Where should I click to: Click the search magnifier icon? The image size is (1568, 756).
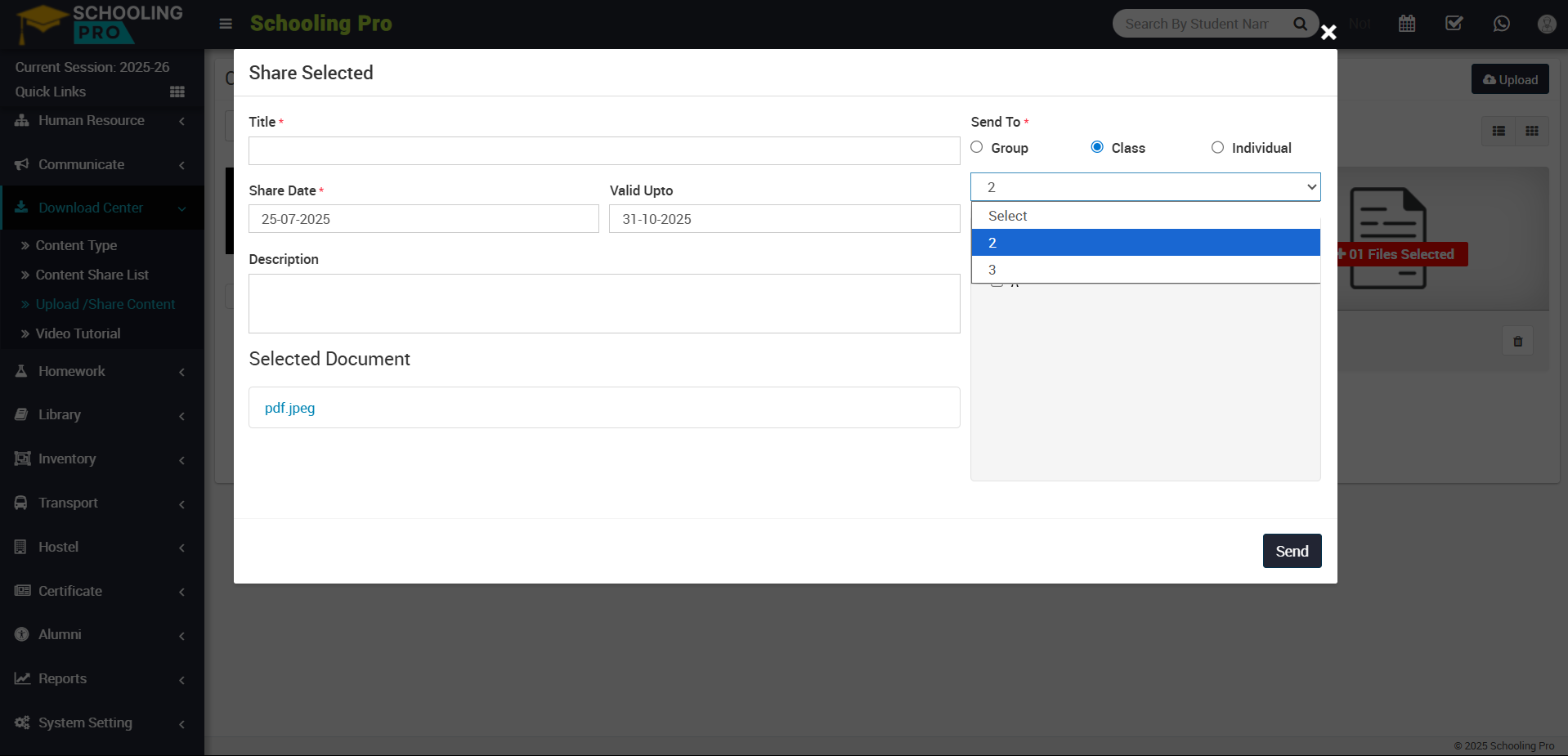click(1300, 24)
